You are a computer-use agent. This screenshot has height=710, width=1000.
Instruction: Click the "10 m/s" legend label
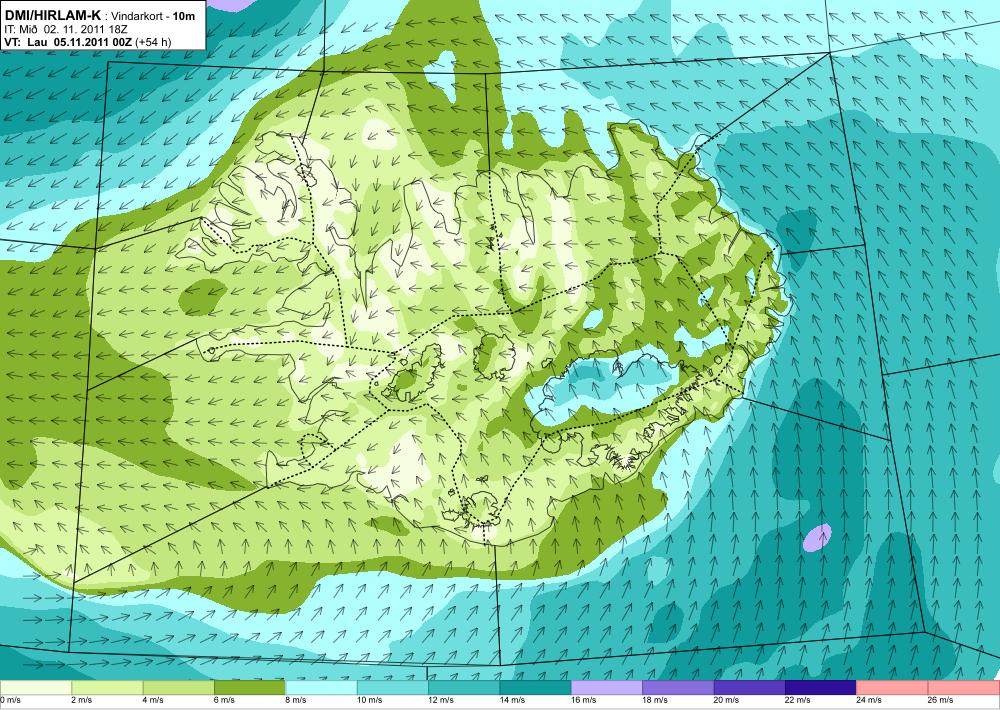[x=369, y=700]
